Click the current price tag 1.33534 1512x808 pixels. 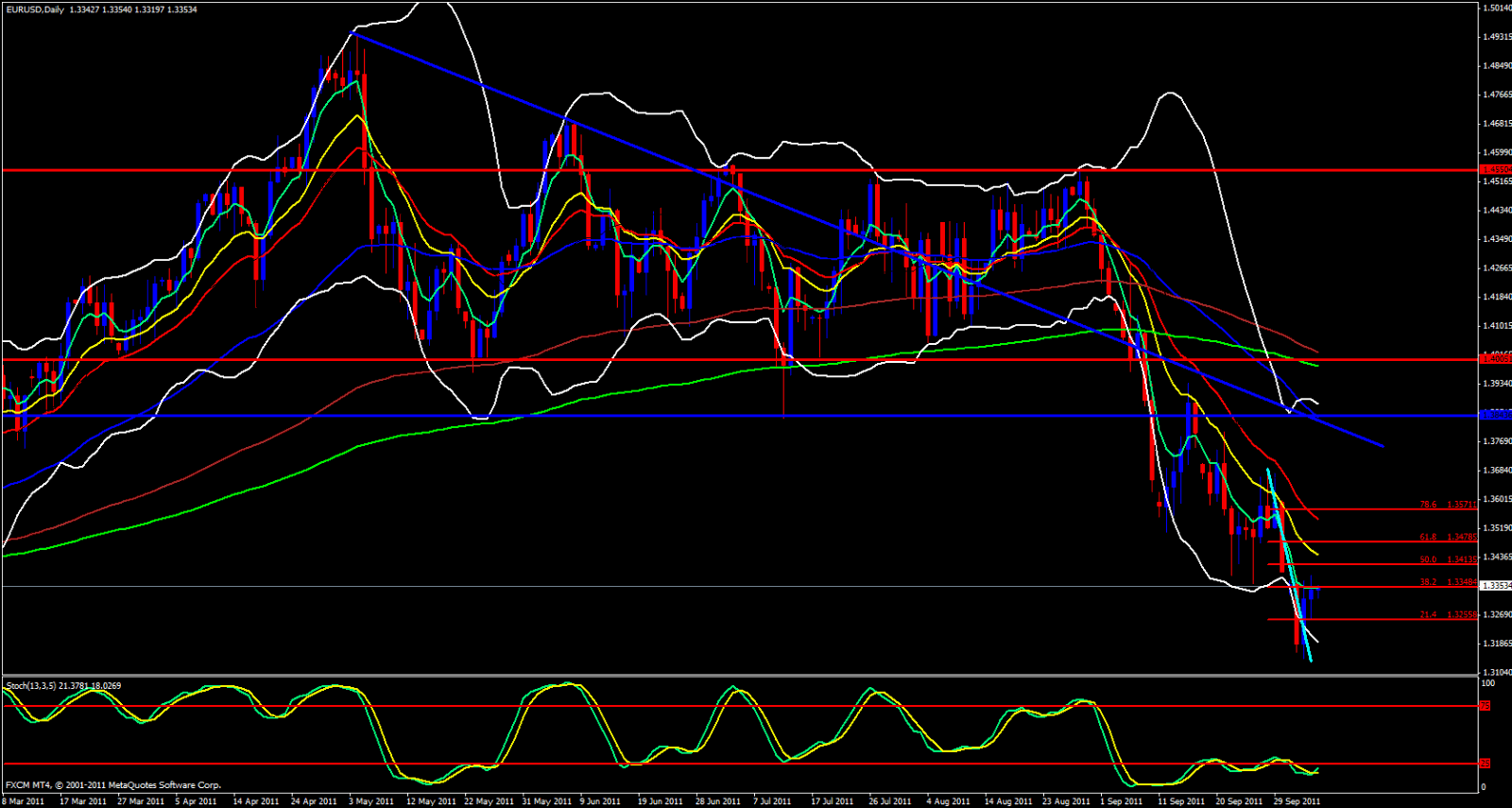pyautogui.click(x=1495, y=586)
